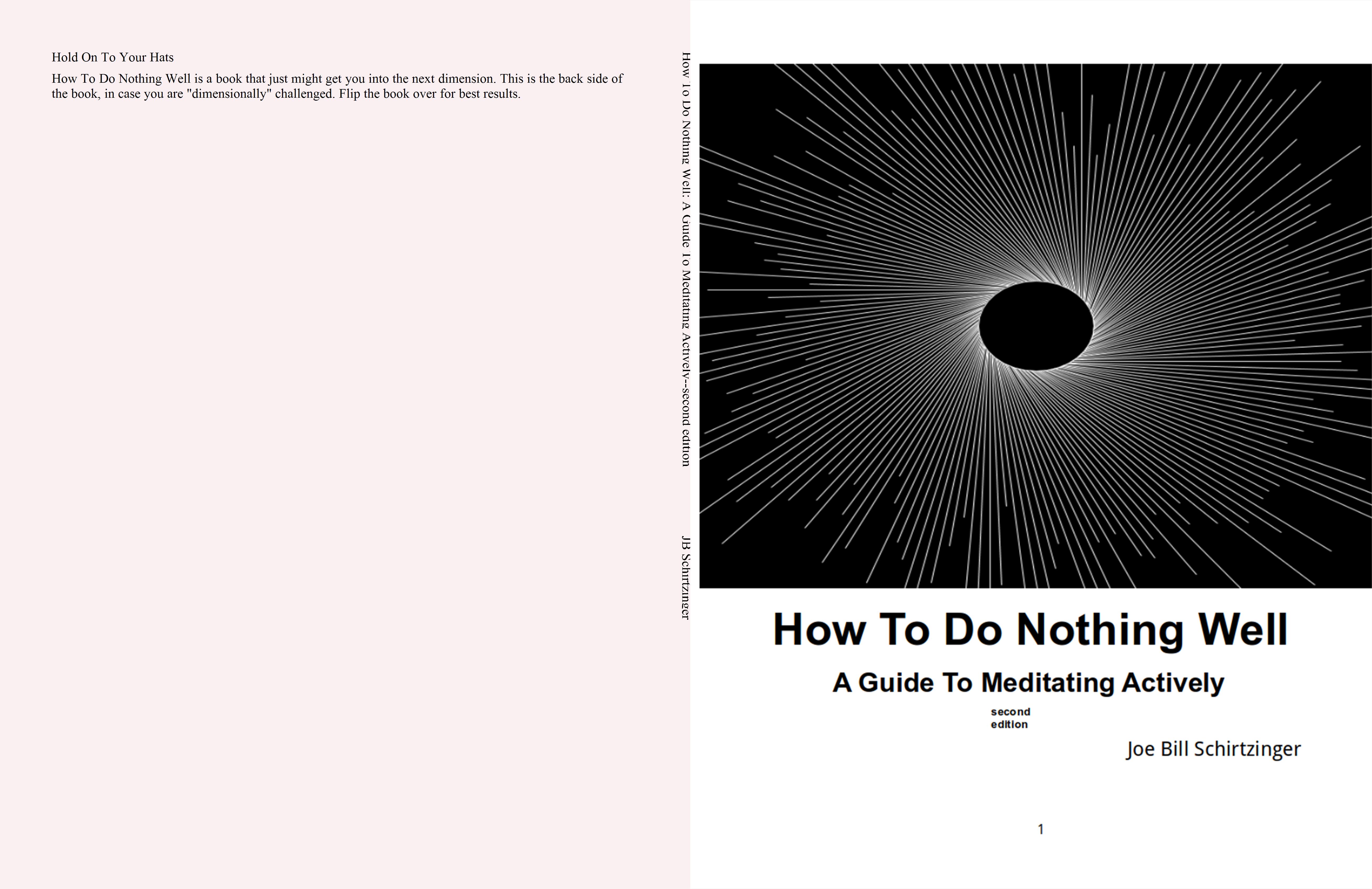Click the author name "Joe Bill Schirtzinger"
This screenshot has width=1372, height=889.
click(1213, 750)
